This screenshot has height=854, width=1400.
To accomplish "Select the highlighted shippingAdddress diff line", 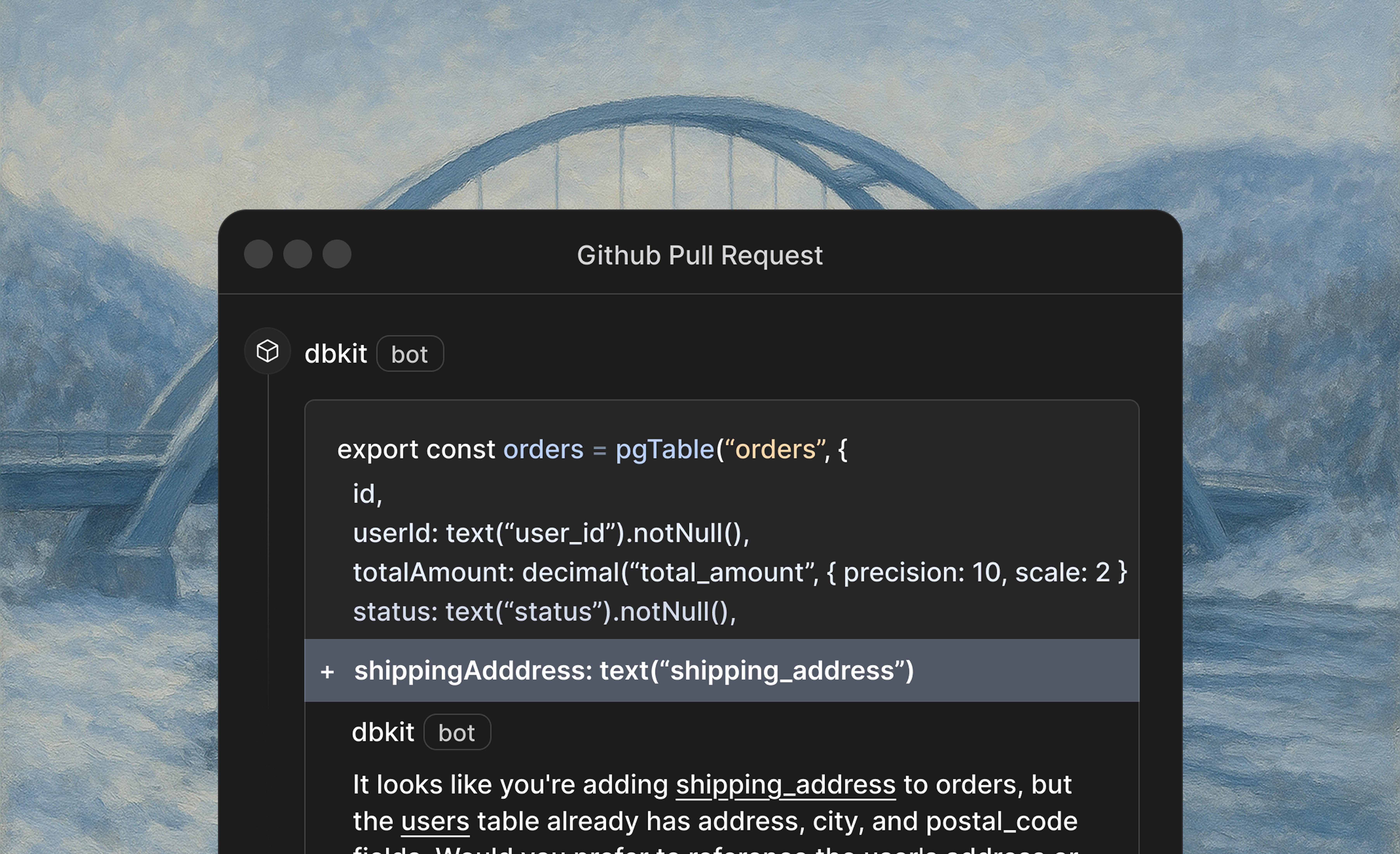I will pyautogui.click(x=633, y=671).
